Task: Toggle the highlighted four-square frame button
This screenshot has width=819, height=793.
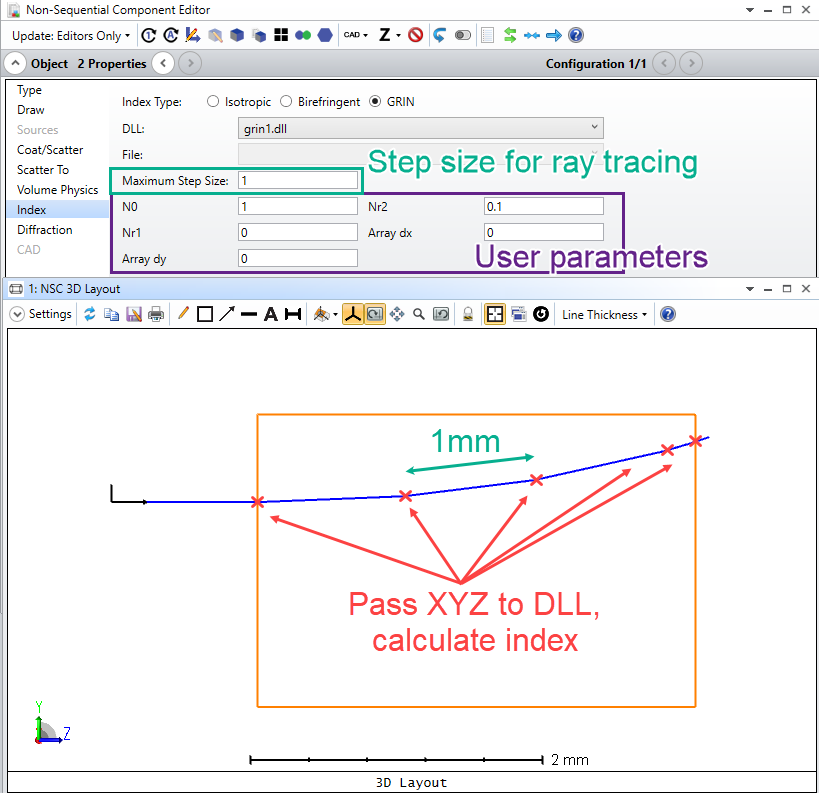Action: (495, 314)
